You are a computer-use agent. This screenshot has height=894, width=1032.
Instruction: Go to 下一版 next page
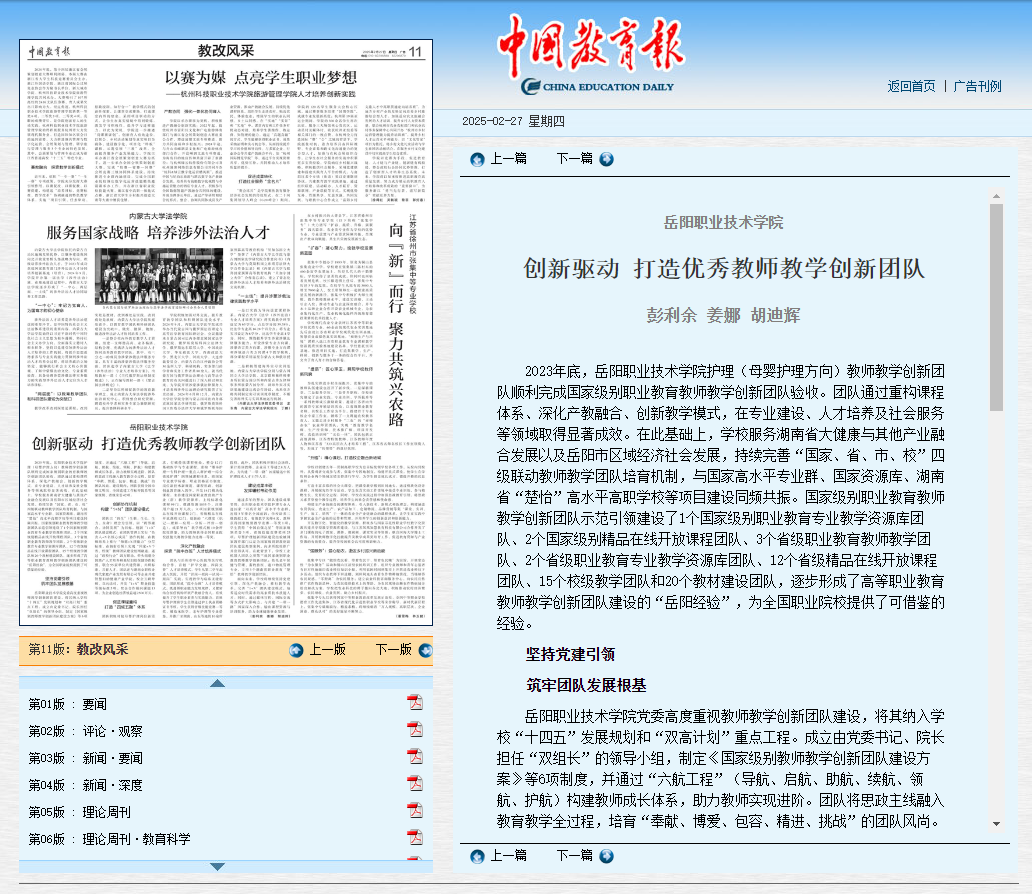394,650
